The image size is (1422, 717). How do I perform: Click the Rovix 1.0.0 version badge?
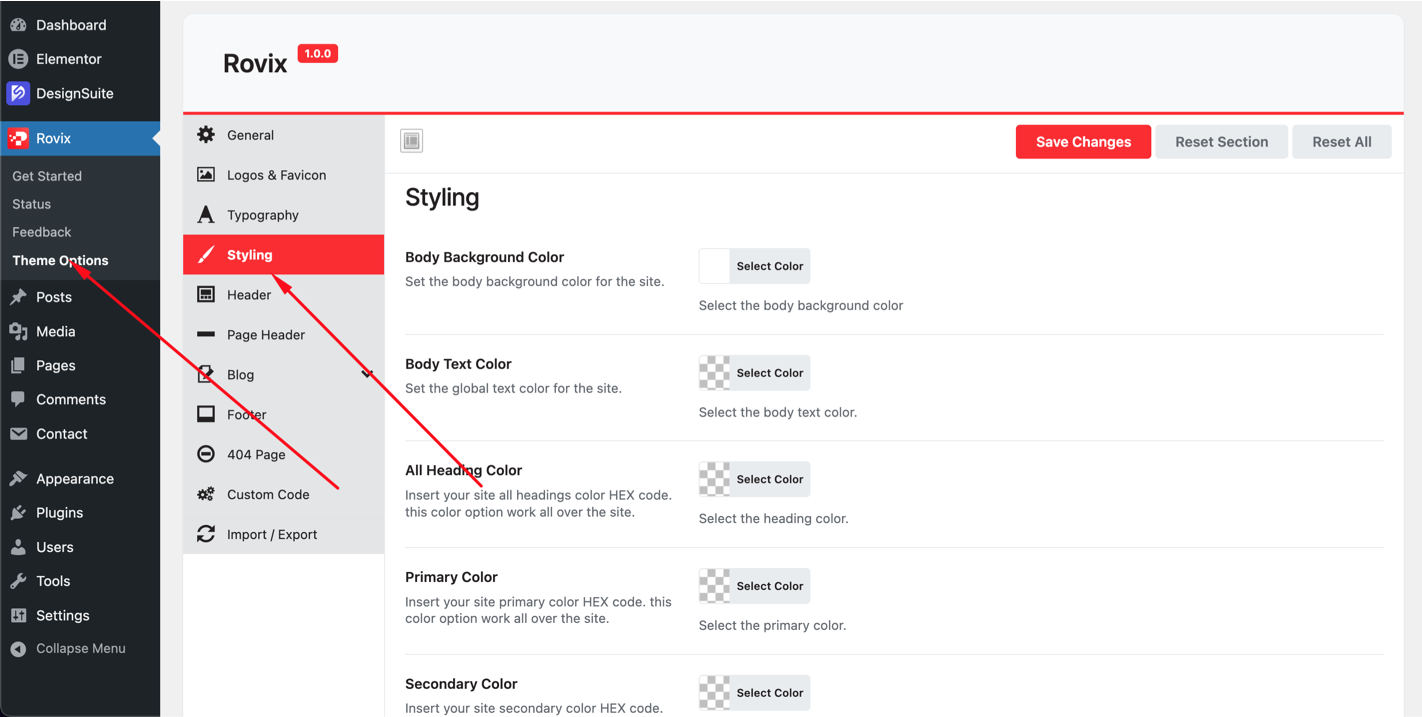click(318, 54)
